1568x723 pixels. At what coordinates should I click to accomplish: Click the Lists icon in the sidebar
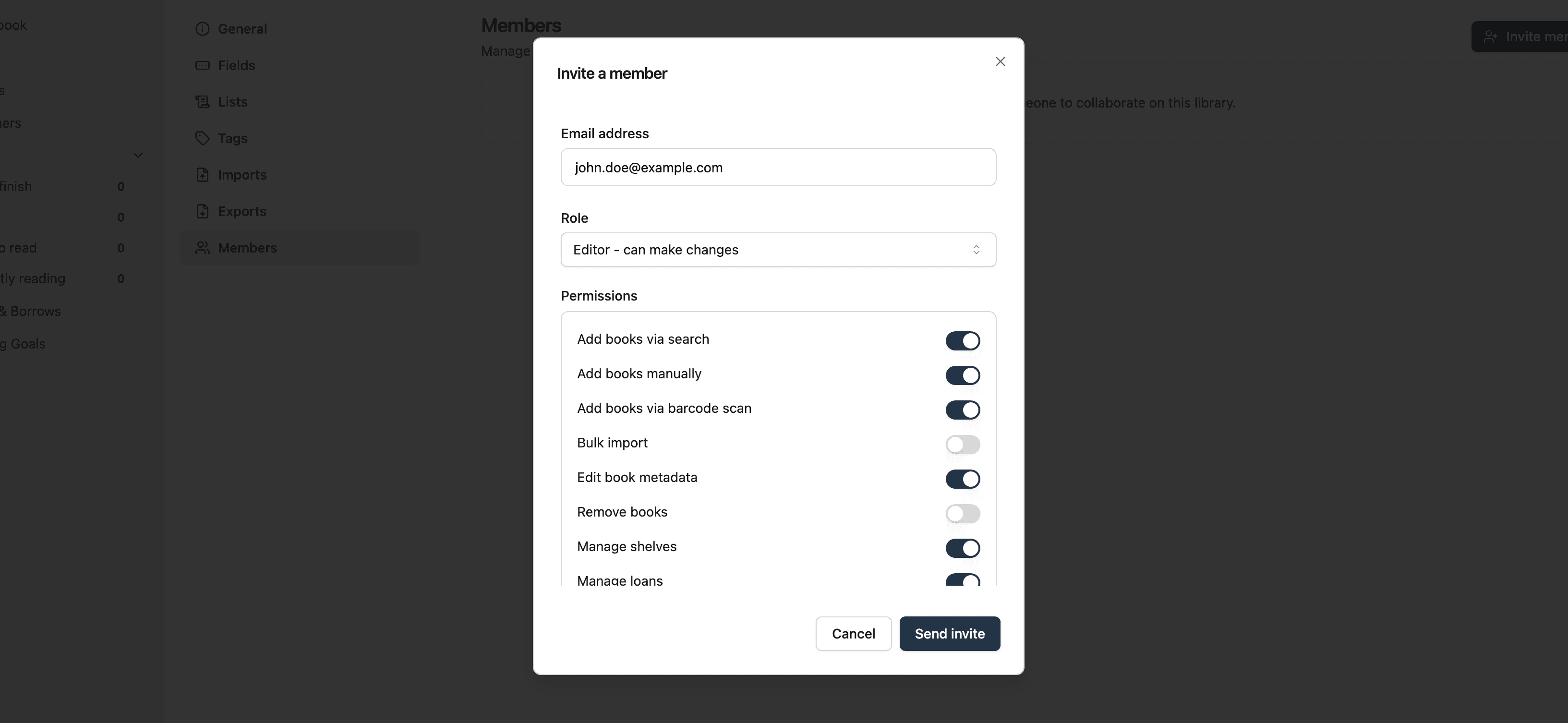(203, 102)
